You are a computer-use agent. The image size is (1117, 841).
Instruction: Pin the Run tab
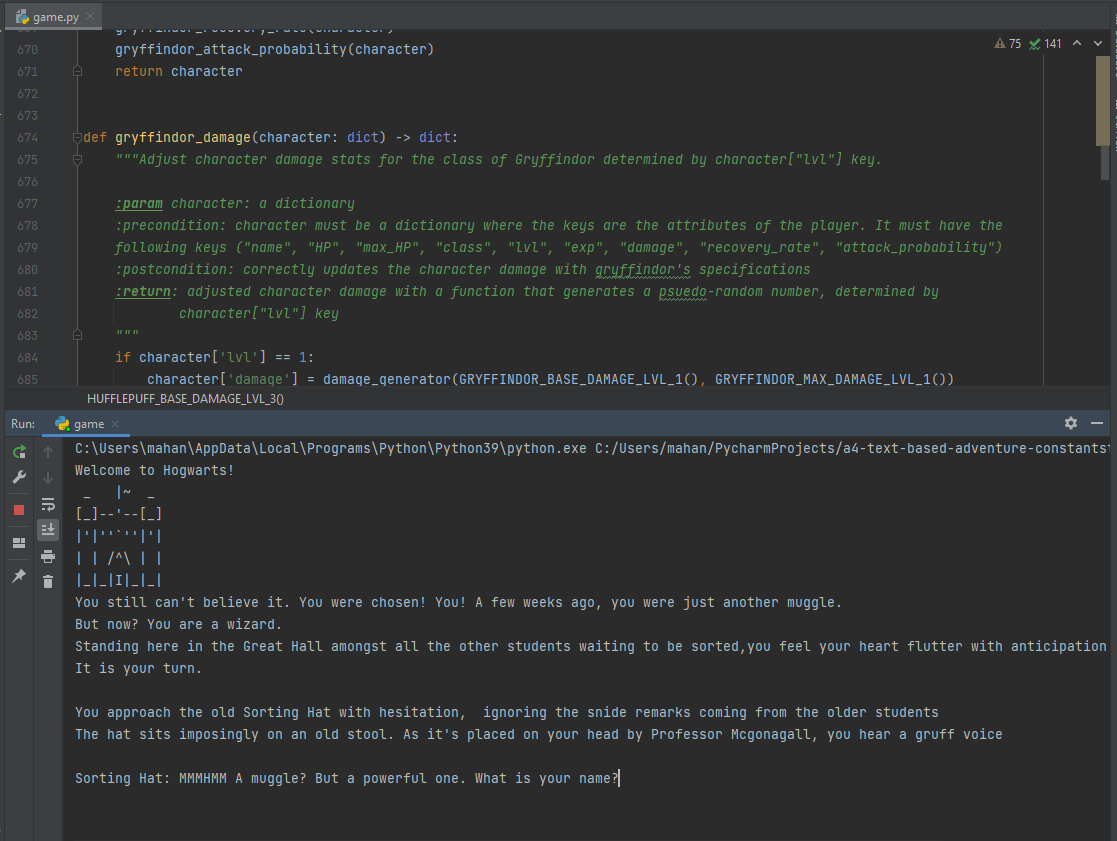tap(18, 576)
